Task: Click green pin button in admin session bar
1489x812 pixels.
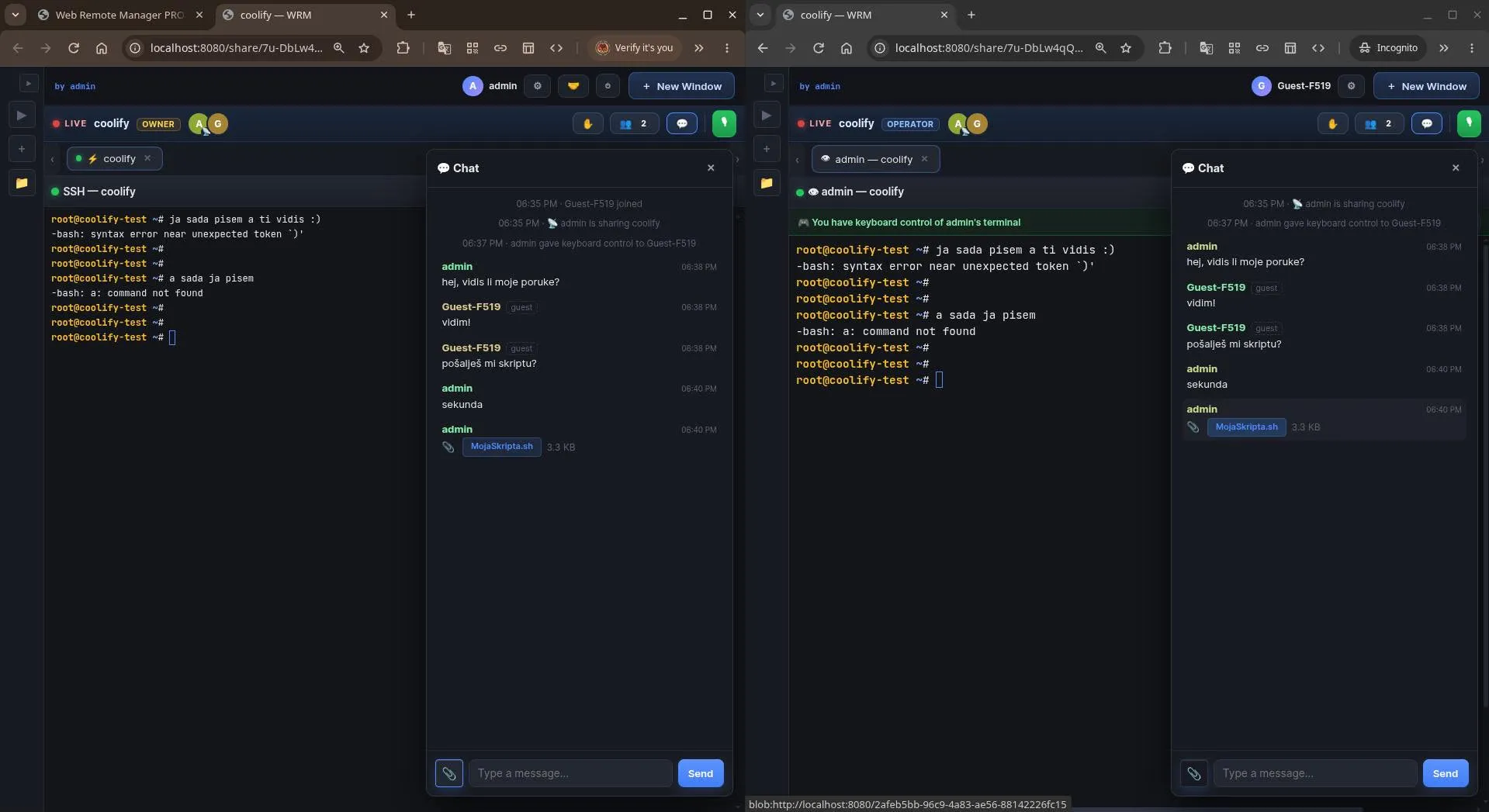Action: pos(724,123)
